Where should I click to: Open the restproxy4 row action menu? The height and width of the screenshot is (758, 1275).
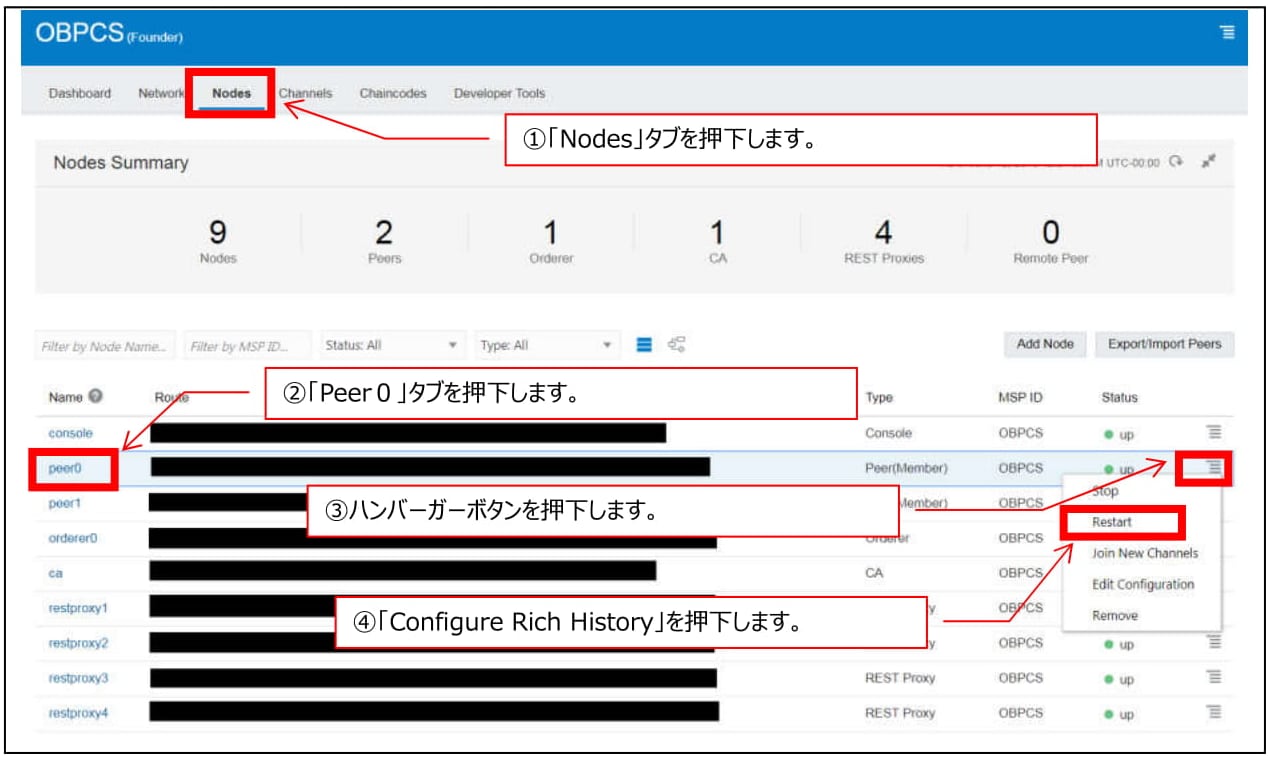[x=1214, y=712]
